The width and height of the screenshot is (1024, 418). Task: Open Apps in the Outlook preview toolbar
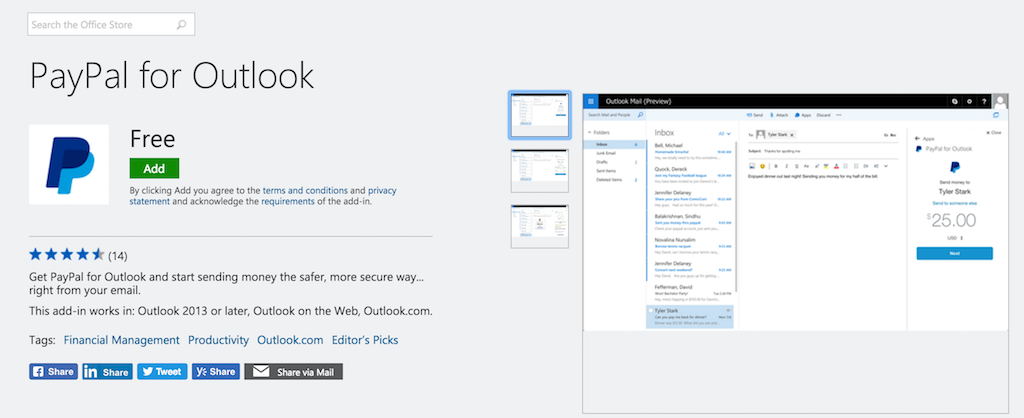(x=803, y=115)
